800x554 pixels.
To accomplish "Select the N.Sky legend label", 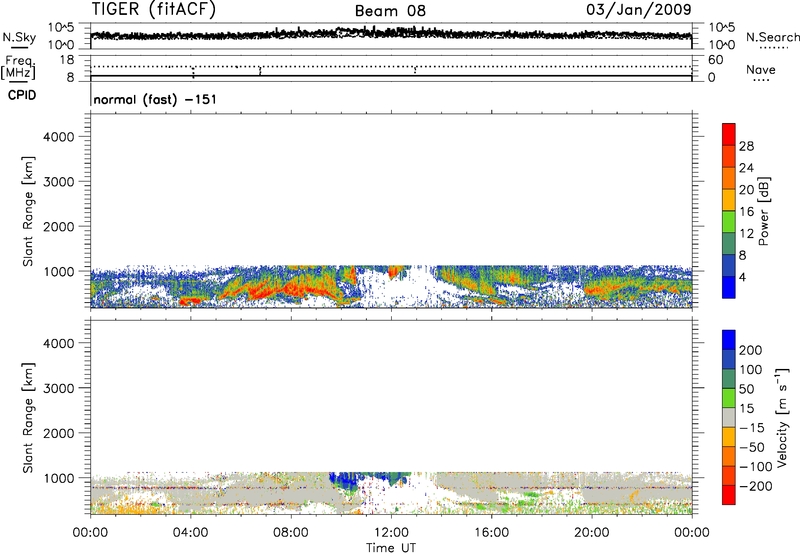I will click(x=19, y=37).
